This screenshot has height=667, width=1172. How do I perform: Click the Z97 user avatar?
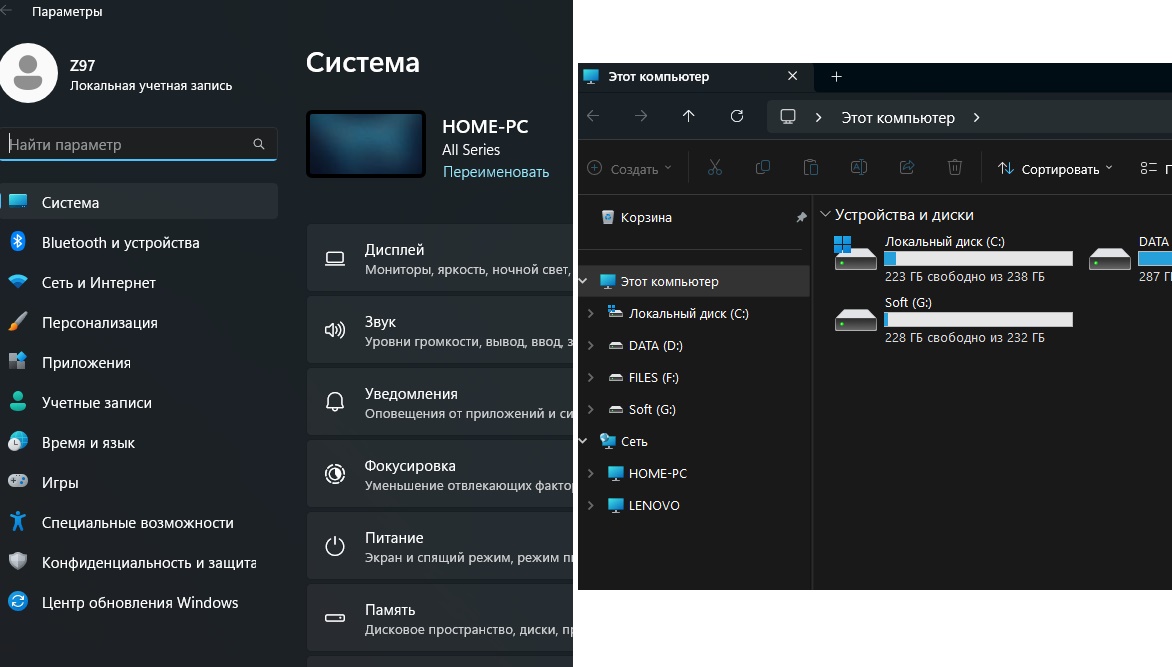pos(28,73)
